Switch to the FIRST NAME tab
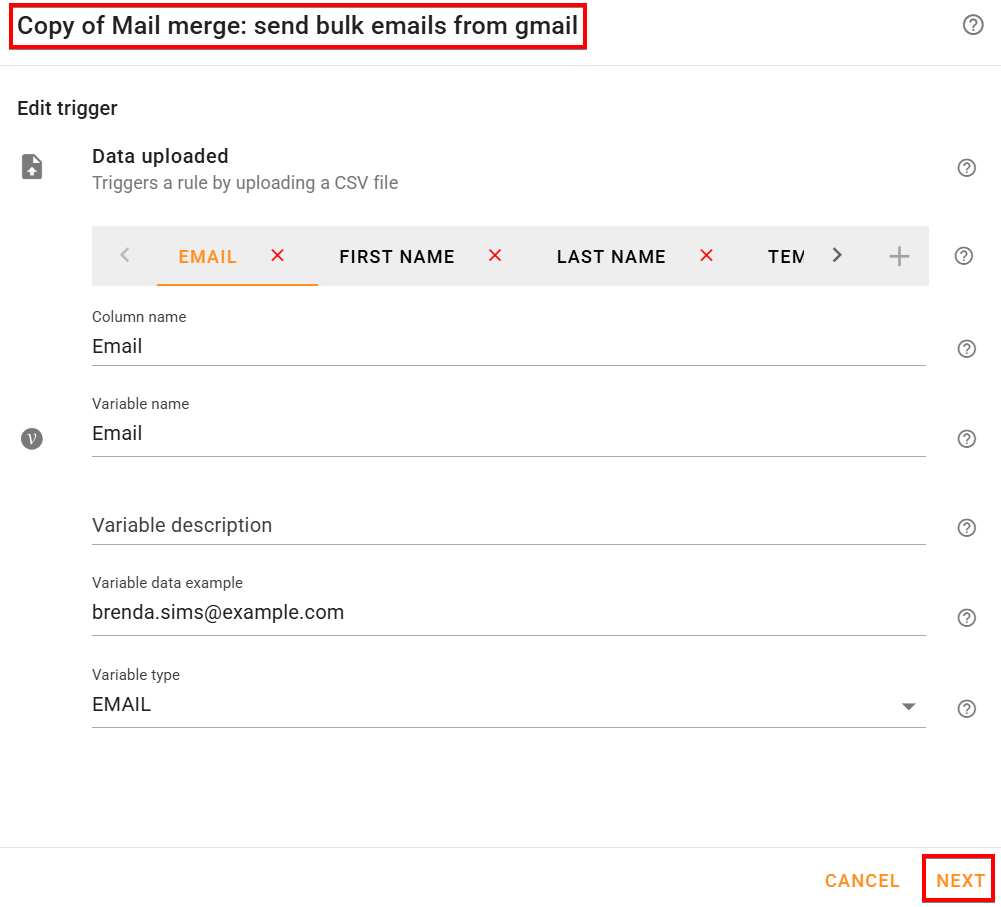1001x907 pixels. [x=396, y=256]
